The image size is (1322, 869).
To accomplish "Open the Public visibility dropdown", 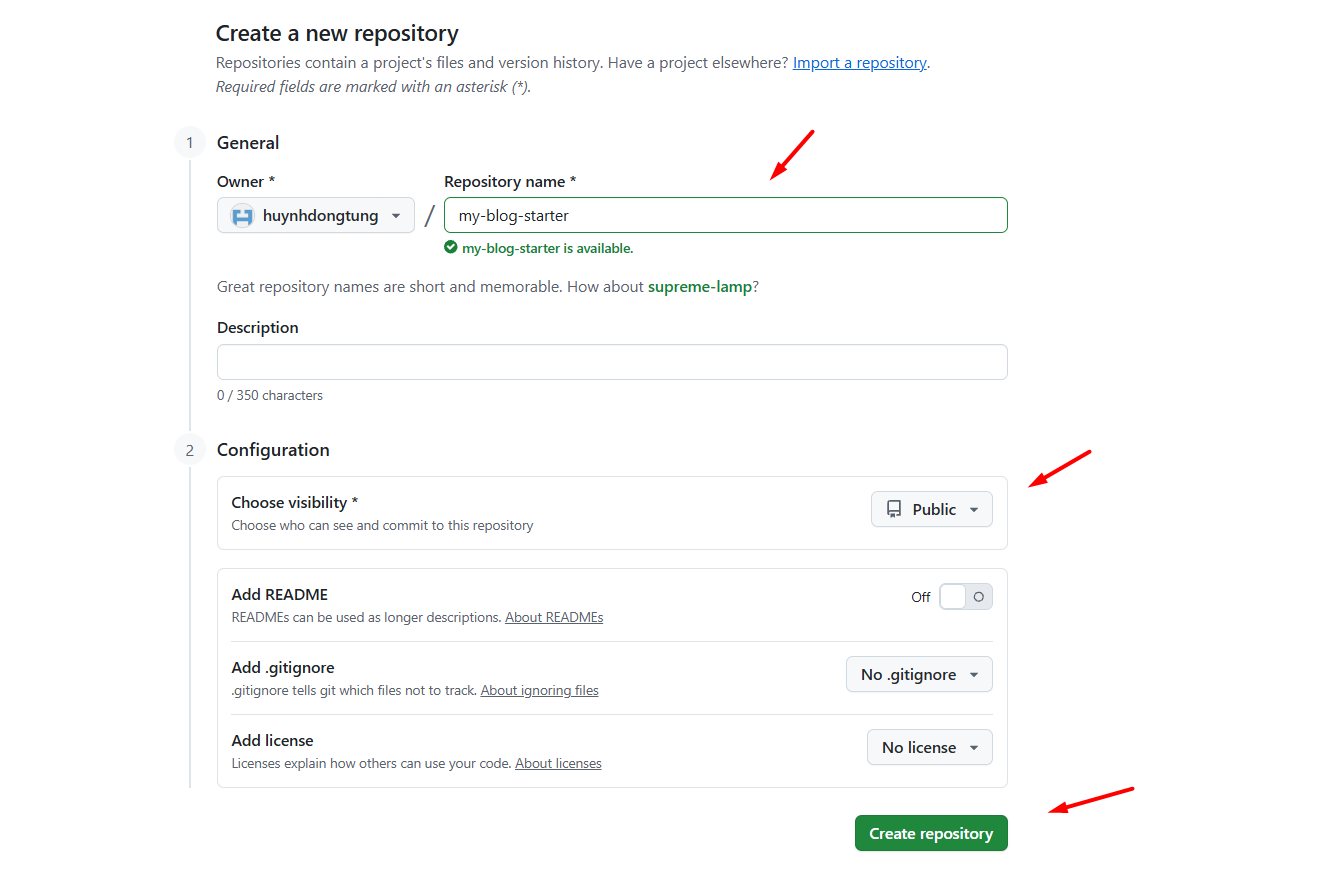I will 931,509.
